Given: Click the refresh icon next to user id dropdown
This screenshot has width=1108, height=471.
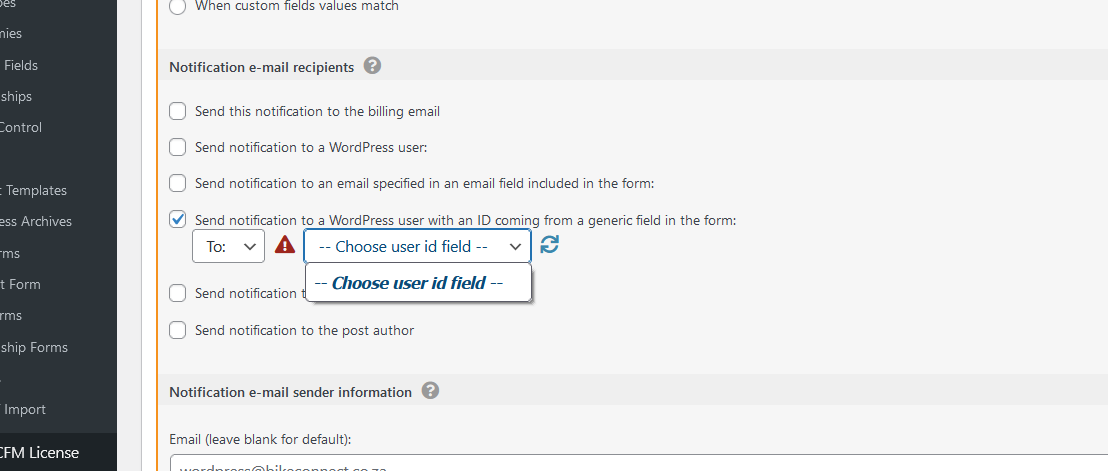Looking at the screenshot, I should pyautogui.click(x=549, y=244).
